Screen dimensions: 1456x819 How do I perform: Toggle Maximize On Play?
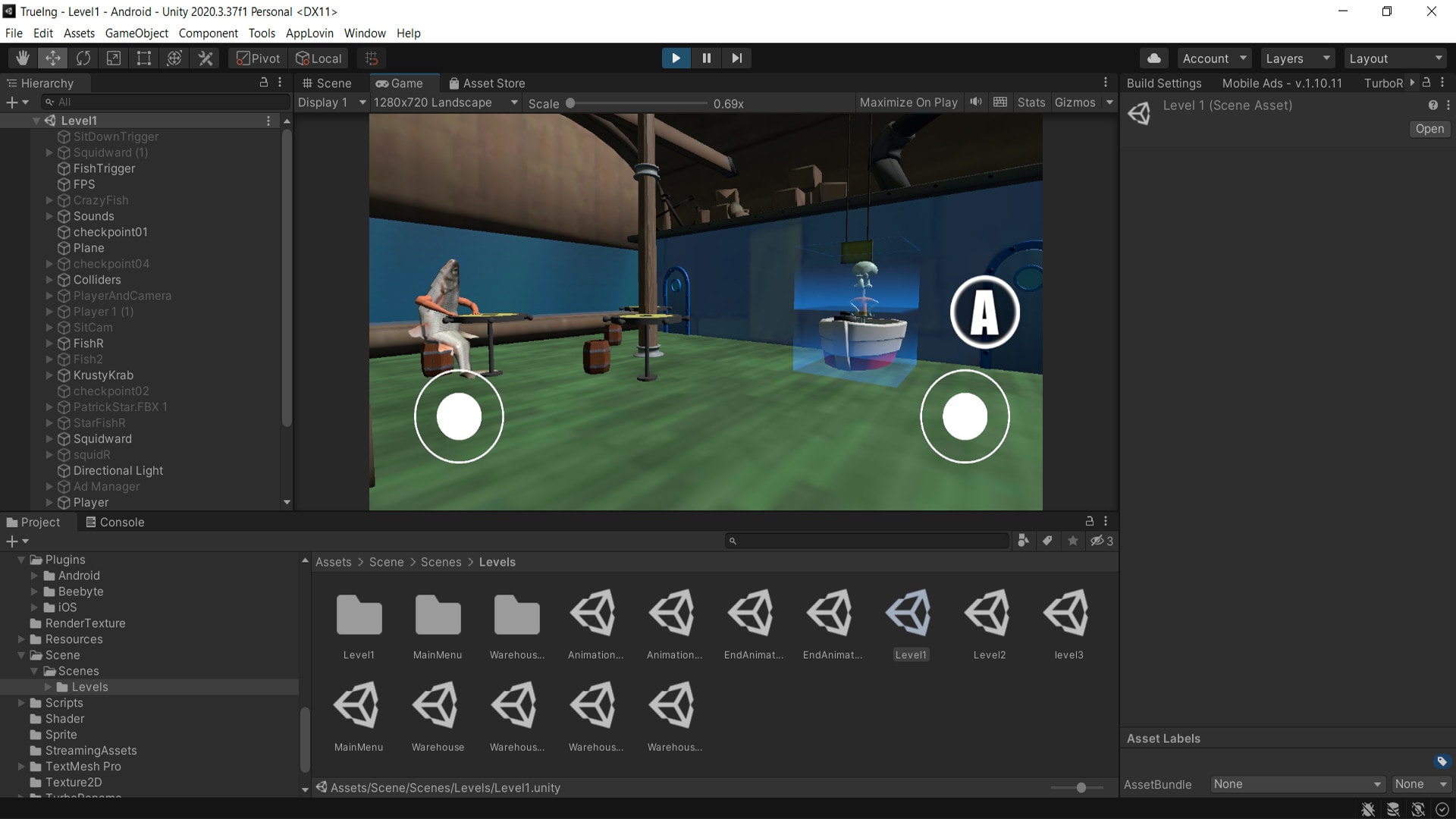[908, 102]
